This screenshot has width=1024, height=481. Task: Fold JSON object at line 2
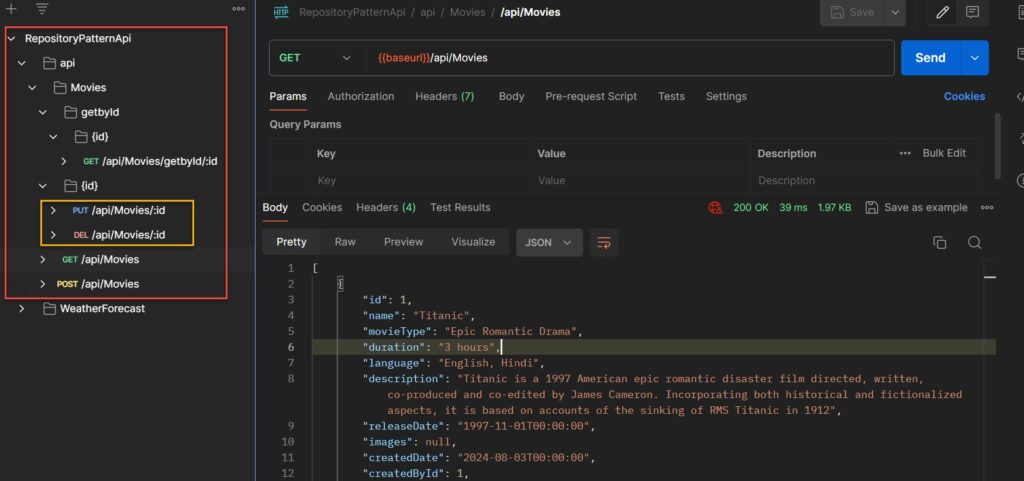340,284
